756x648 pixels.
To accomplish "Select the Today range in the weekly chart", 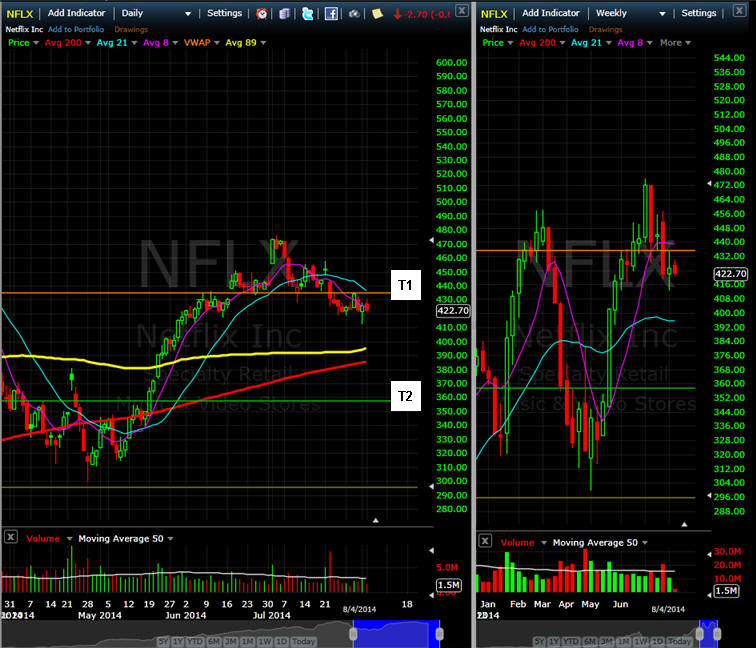I will click(679, 642).
